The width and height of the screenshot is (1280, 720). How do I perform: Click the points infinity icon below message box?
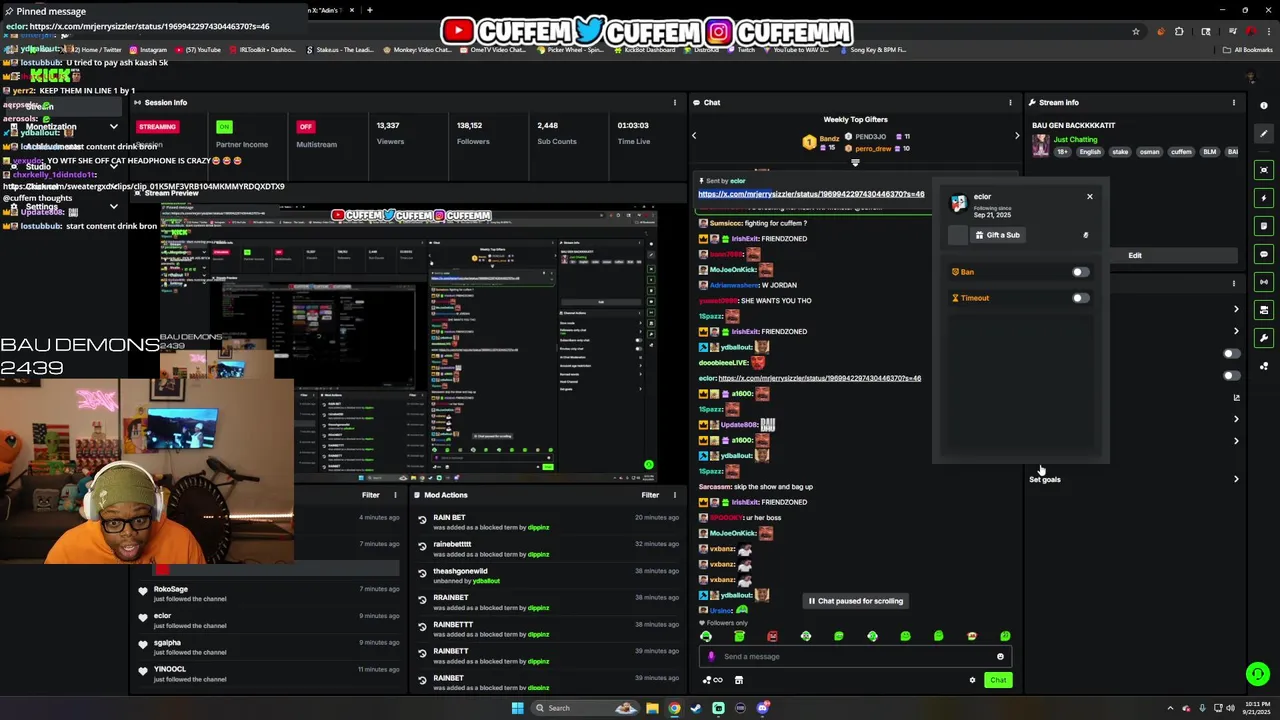pos(713,680)
